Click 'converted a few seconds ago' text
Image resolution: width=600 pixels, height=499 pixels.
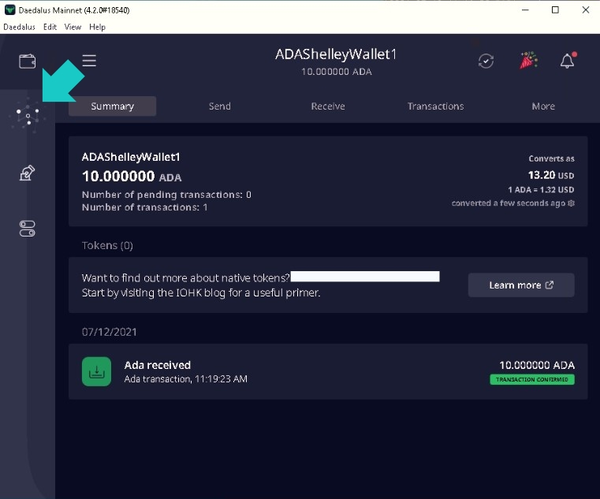508,203
